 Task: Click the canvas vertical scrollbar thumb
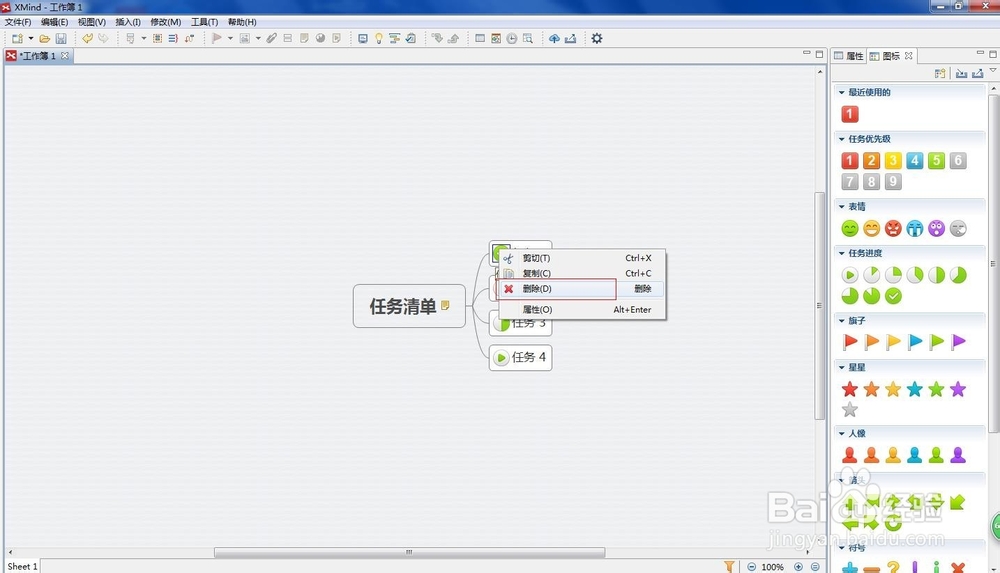[x=820, y=306]
